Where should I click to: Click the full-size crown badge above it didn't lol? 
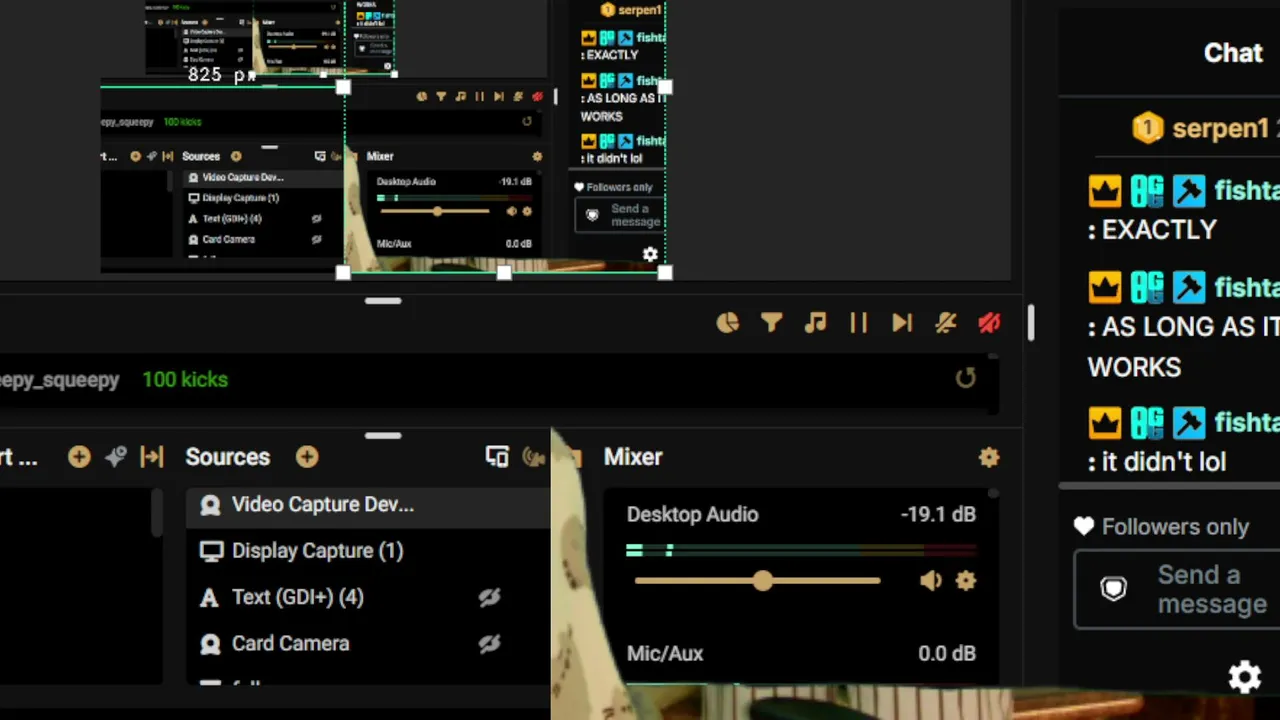1105,423
